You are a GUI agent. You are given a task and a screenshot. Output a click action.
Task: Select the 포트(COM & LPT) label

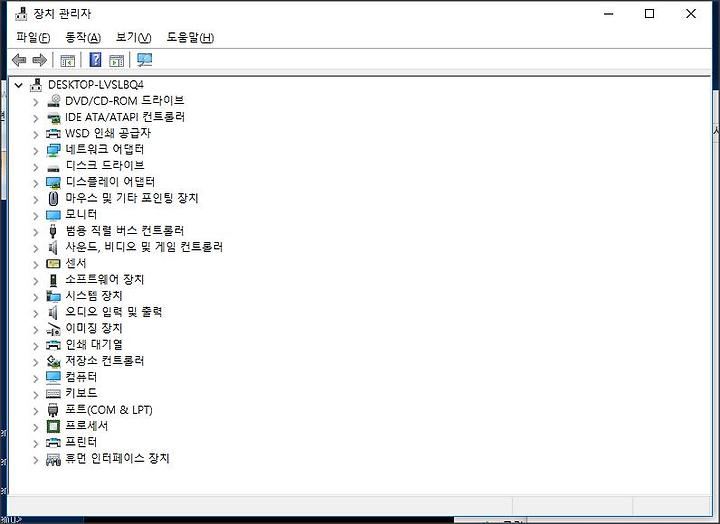pos(109,409)
